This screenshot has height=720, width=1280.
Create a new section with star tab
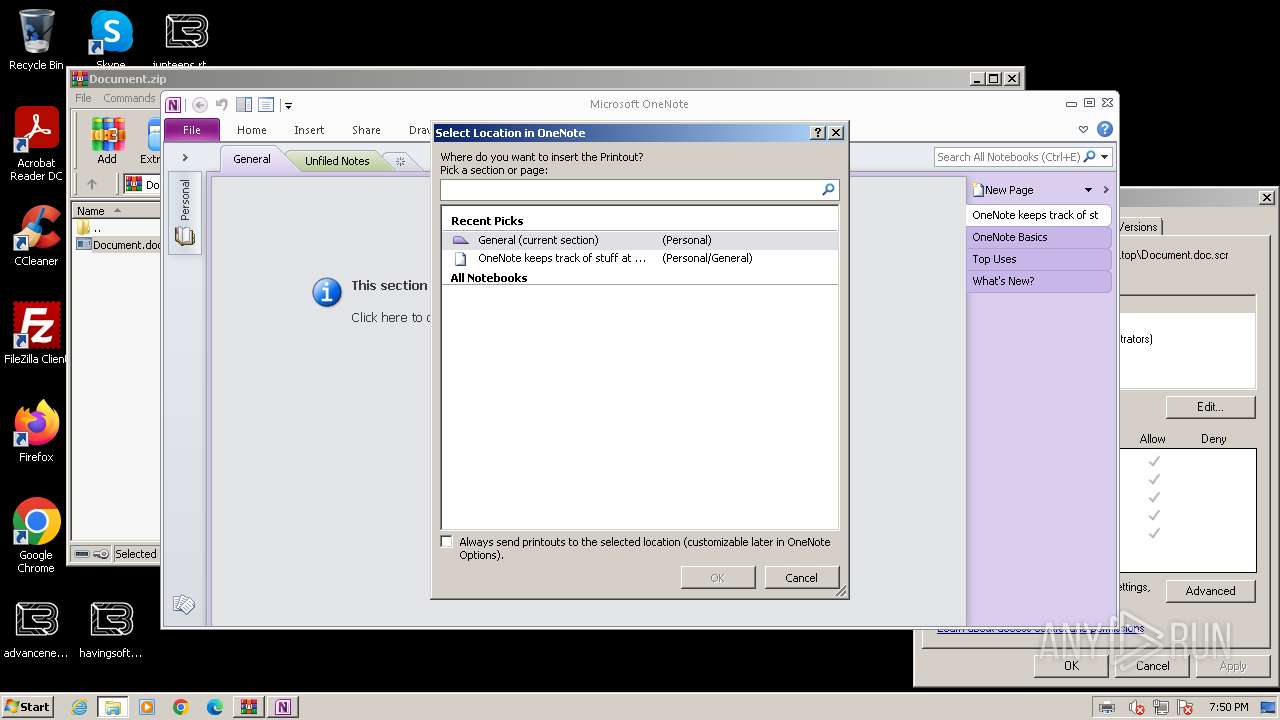click(x=400, y=161)
